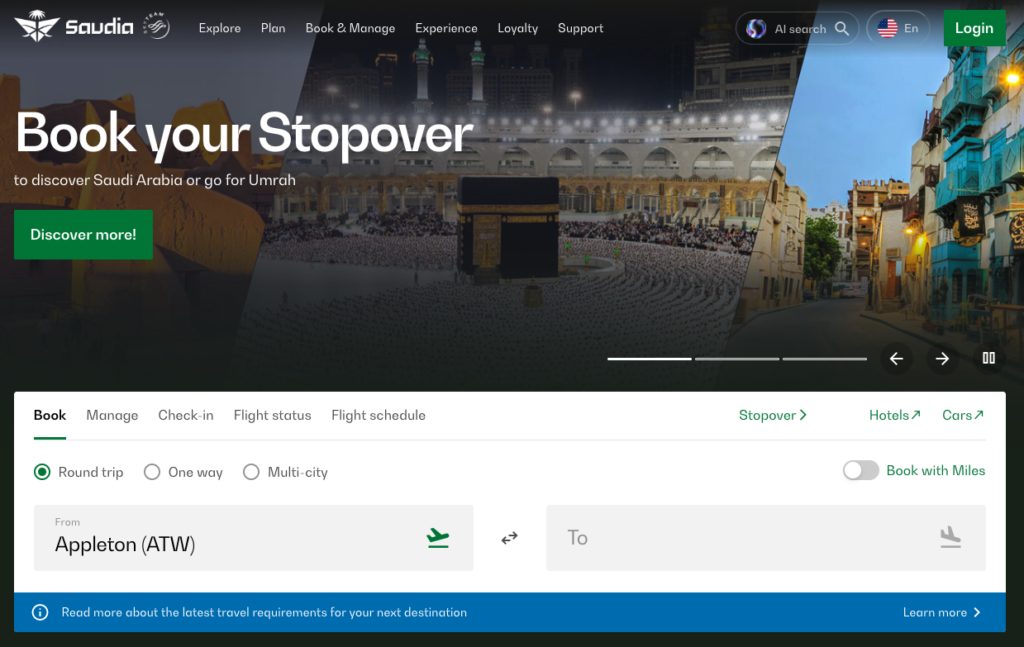
Task: Open the Support menu
Action: (581, 28)
